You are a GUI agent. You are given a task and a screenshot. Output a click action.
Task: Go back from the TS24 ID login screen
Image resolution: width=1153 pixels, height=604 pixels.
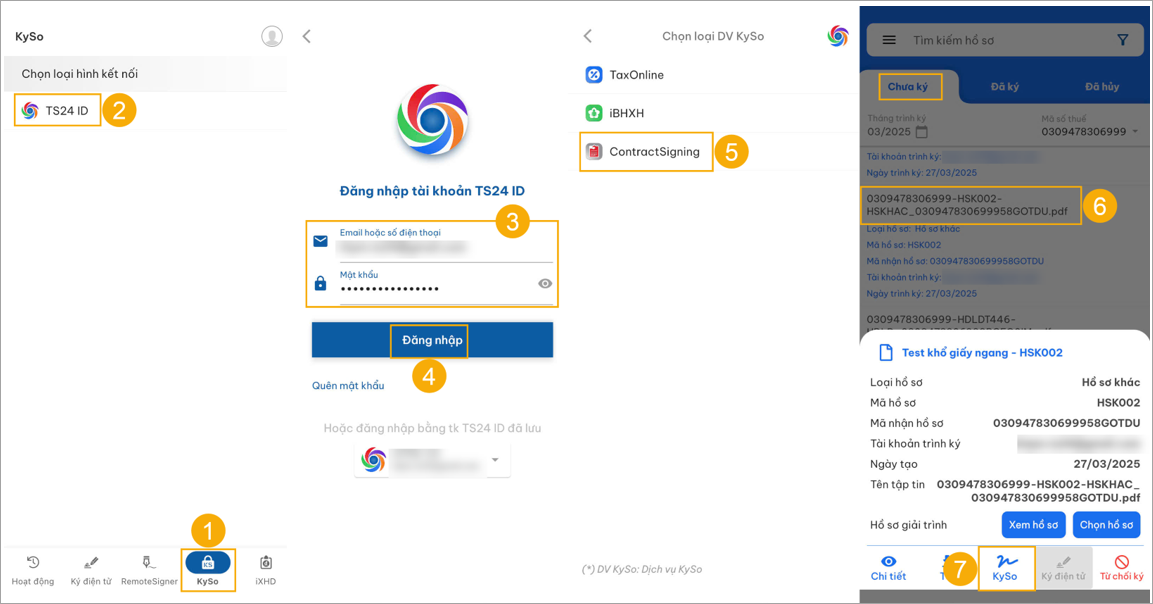pos(307,36)
